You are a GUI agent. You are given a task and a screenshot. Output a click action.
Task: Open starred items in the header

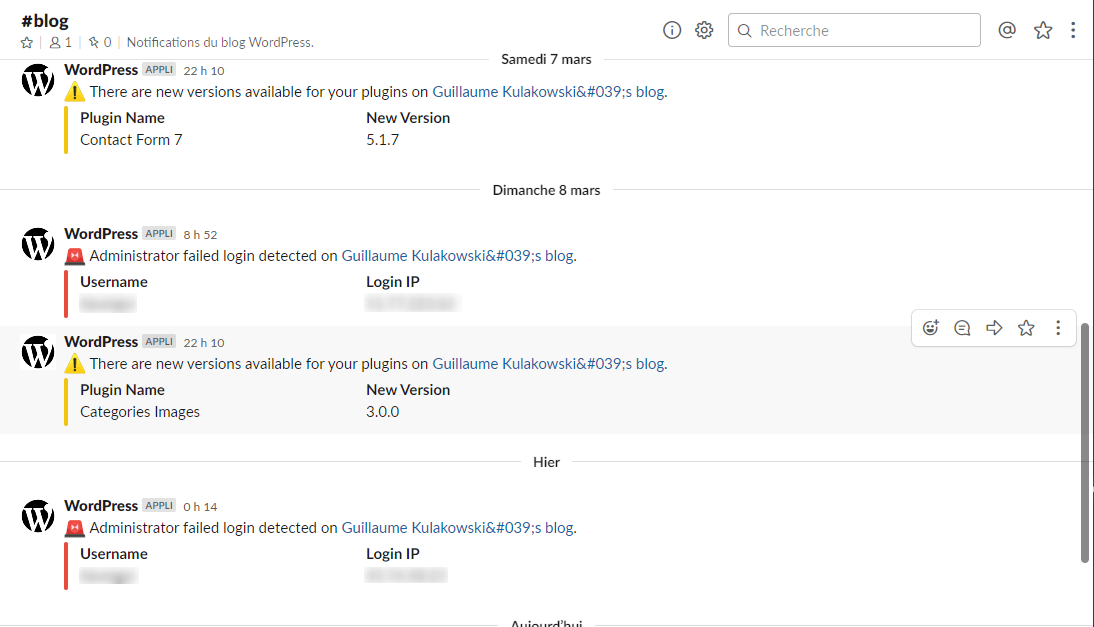click(1043, 30)
